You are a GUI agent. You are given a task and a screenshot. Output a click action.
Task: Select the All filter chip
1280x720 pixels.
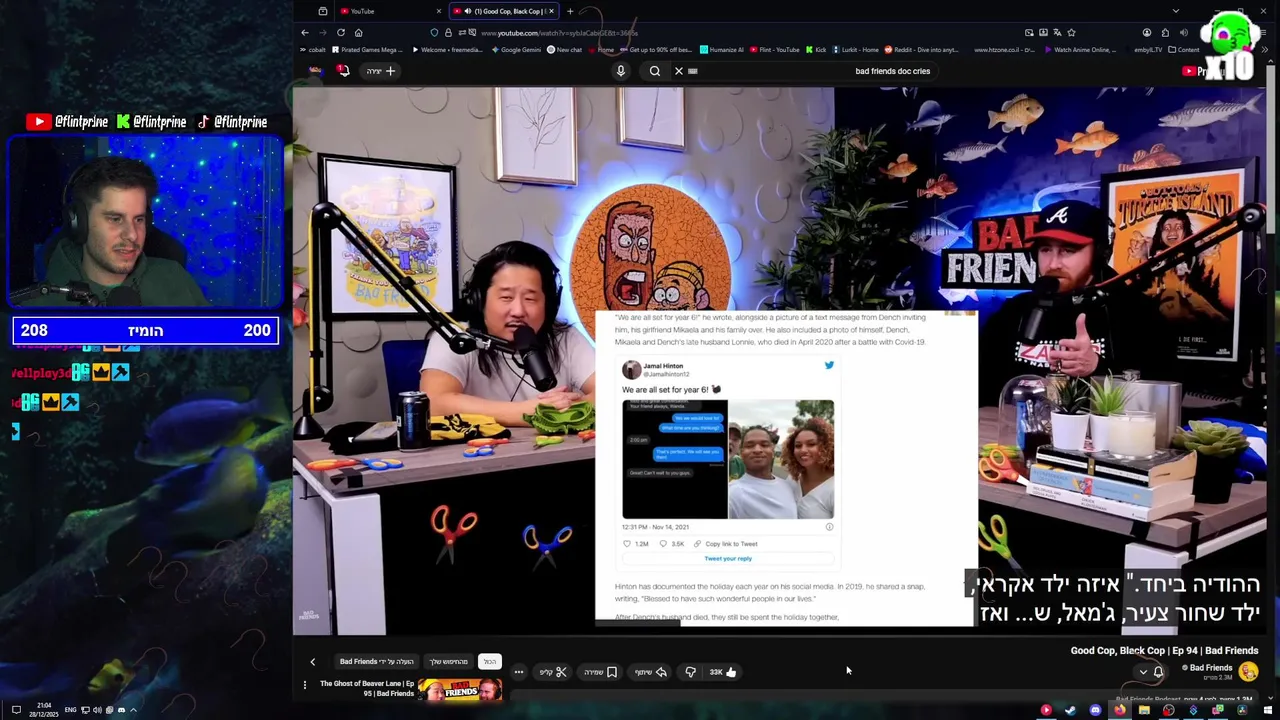tap(490, 661)
